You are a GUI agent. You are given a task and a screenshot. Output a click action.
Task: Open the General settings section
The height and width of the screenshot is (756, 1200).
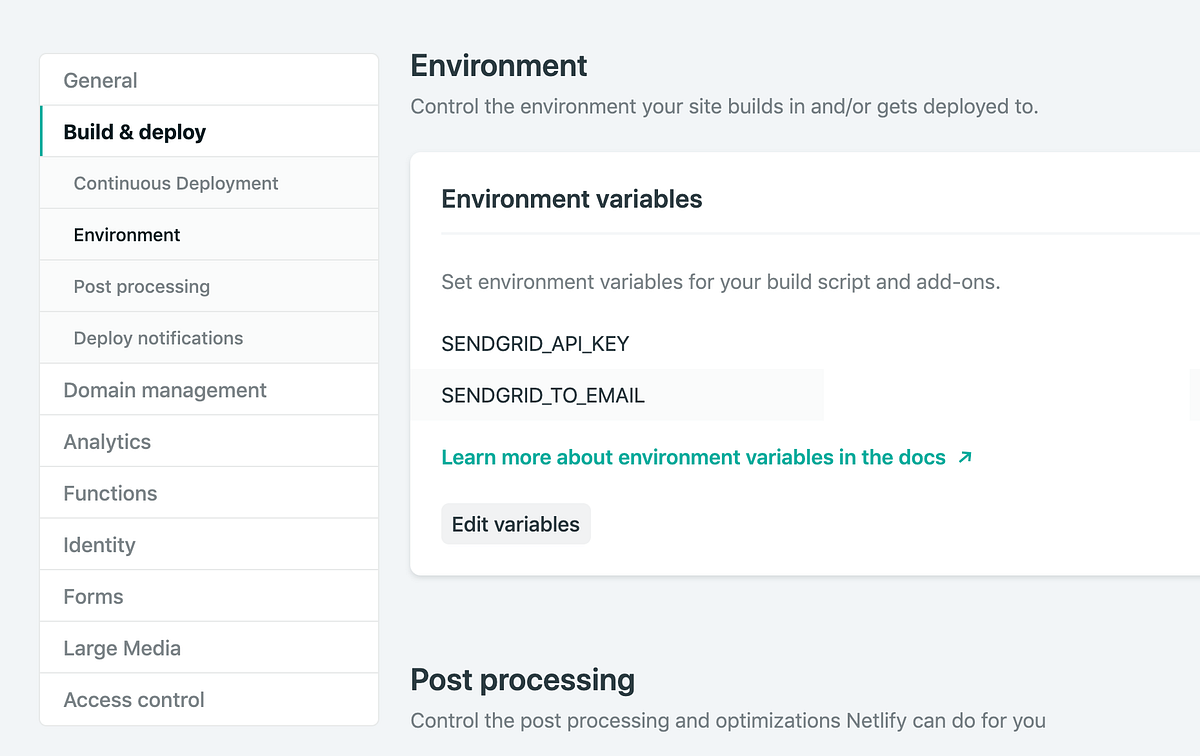coord(100,80)
